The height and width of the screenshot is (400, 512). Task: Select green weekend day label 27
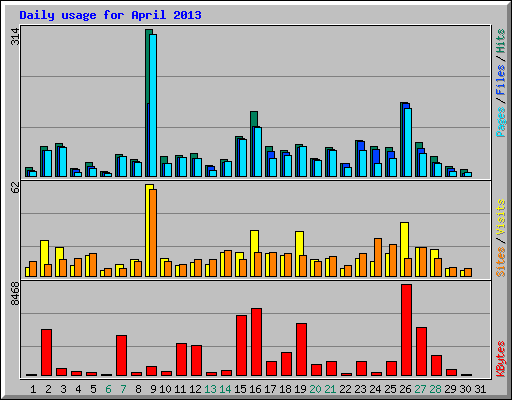(420, 389)
